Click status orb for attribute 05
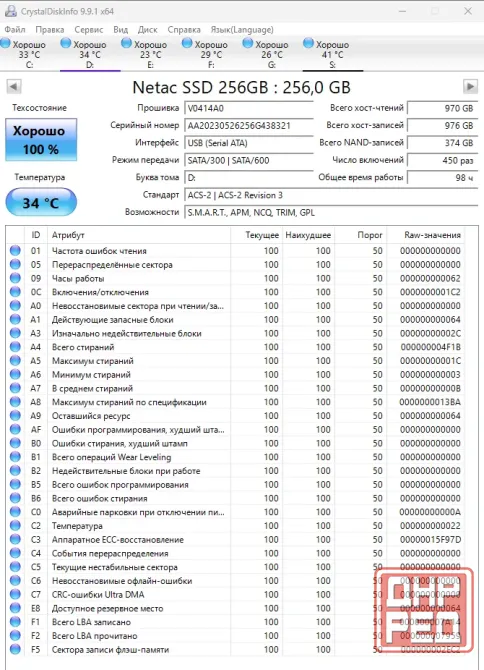The width and height of the screenshot is (484, 670). pos(15,264)
